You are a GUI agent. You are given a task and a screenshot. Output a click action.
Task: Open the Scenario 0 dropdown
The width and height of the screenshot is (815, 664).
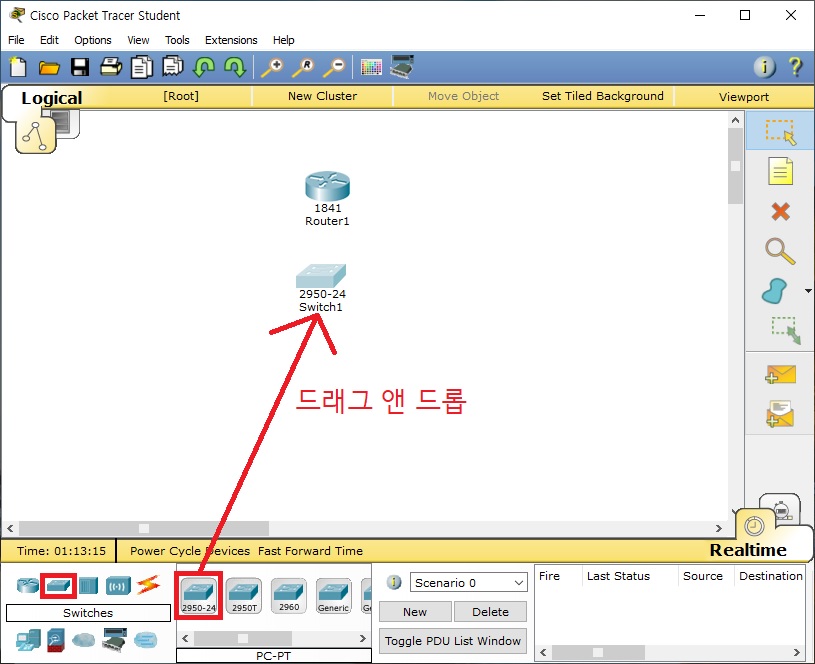[x=469, y=583]
